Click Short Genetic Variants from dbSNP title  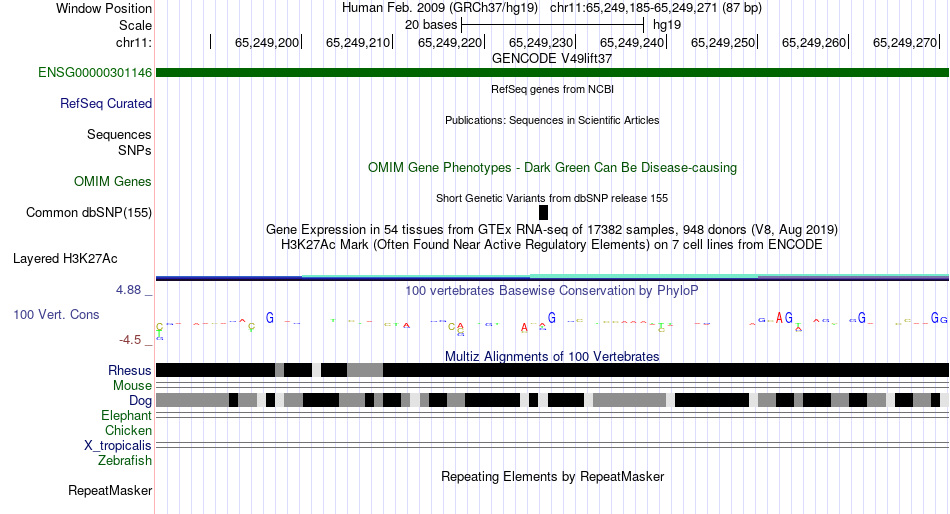click(x=552, y=198)
